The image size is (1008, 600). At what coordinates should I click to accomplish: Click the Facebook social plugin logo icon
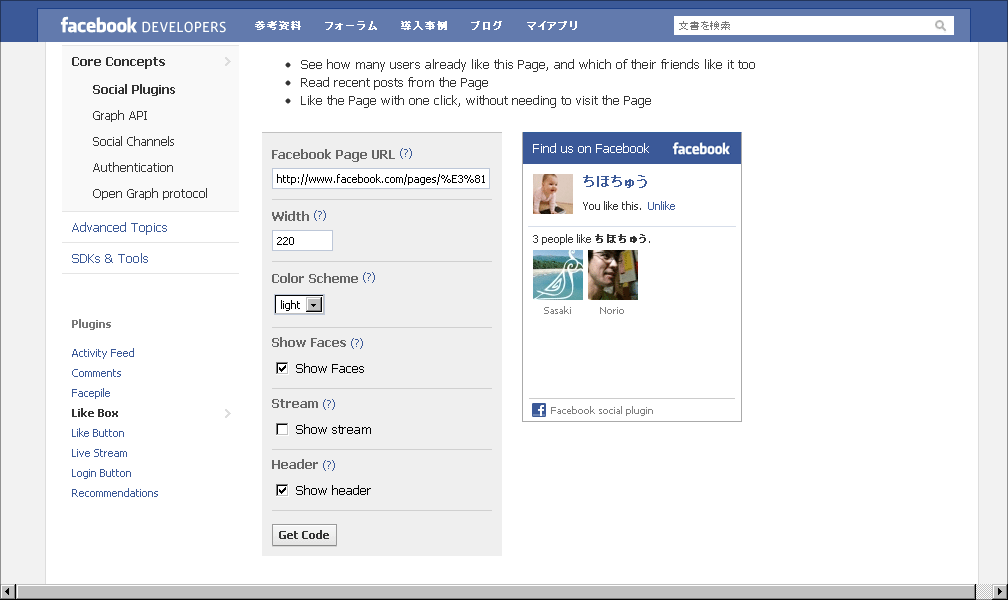(539, 410)
